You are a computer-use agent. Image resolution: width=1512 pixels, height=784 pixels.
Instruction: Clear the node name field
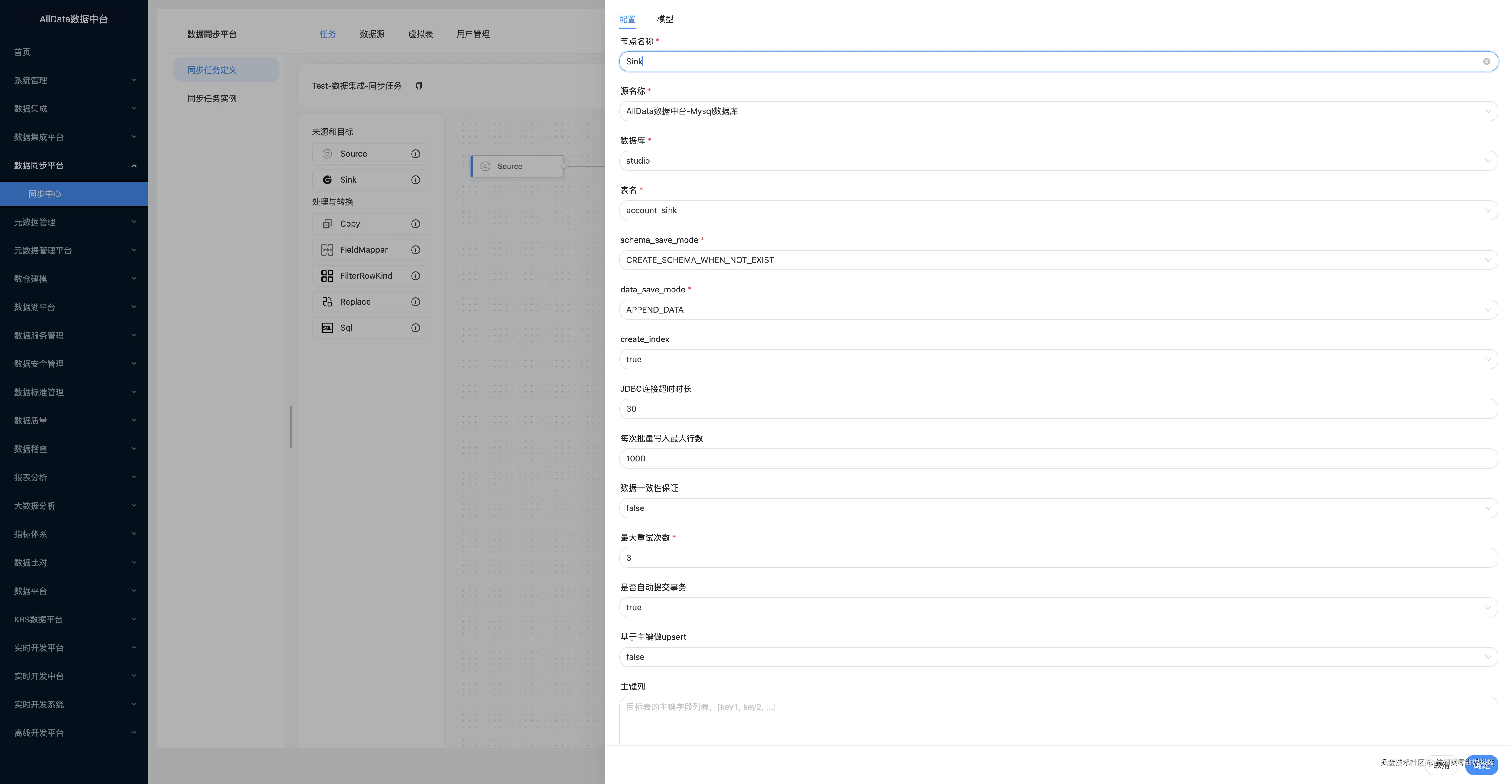(x=1486, y=62)
